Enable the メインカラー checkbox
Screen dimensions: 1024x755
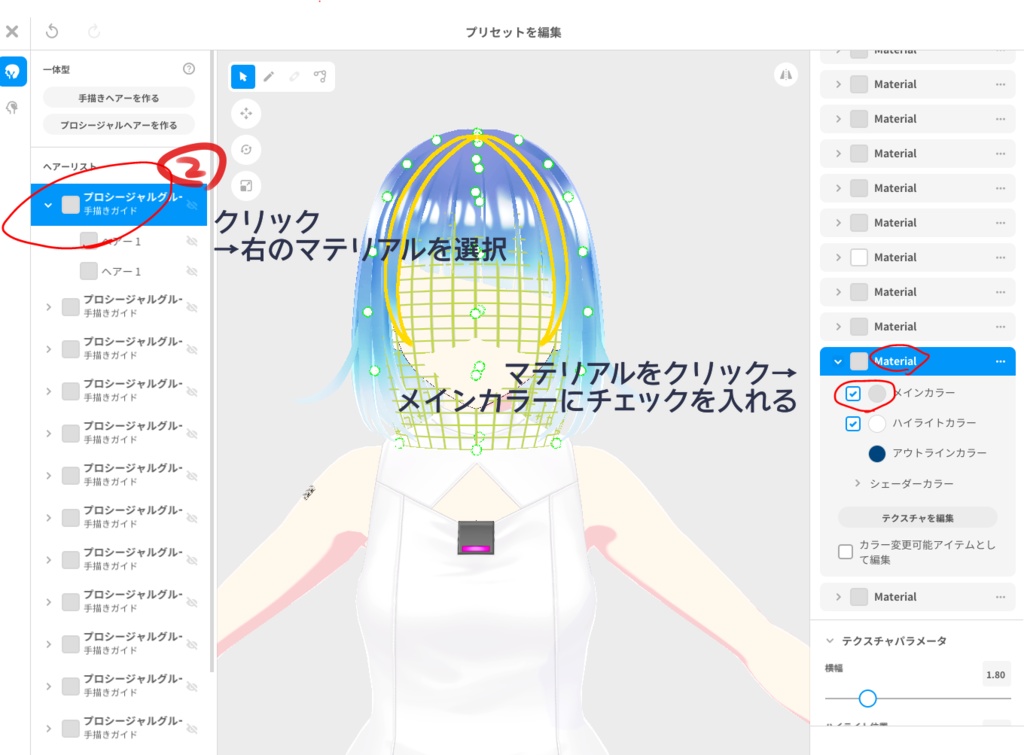(853, 394)
